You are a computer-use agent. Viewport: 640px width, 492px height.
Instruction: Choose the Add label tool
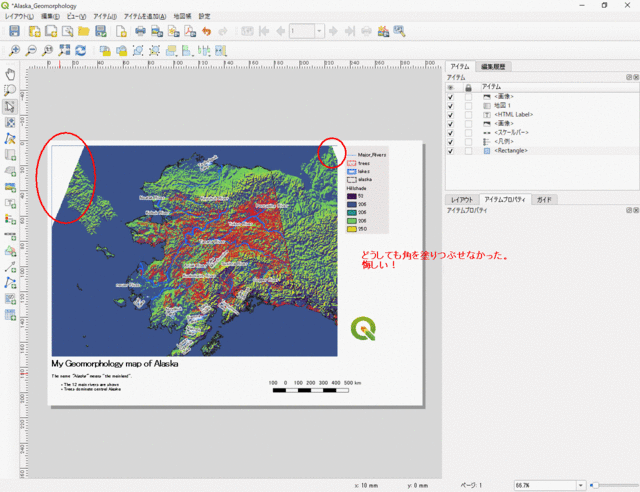(x=10, y=203)
